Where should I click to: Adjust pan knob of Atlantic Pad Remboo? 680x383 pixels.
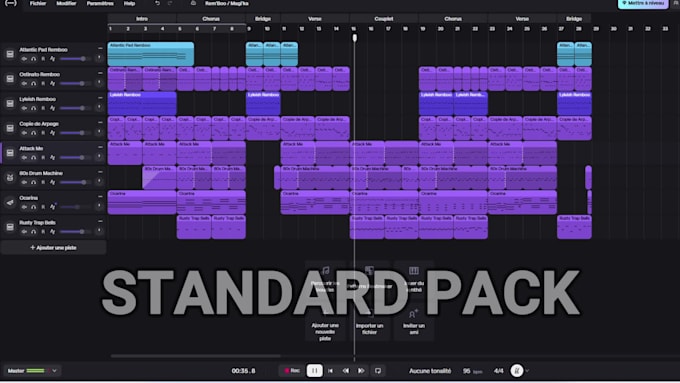(99, 58)
